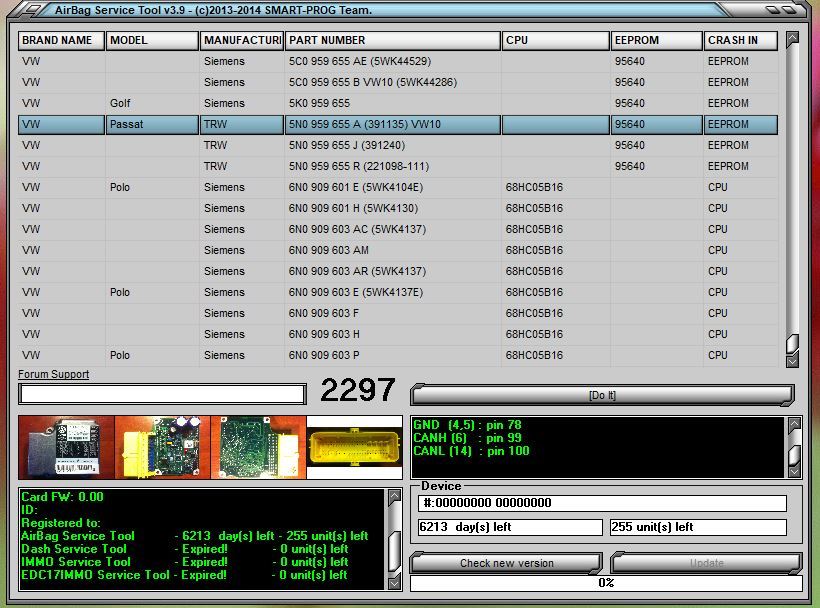Click the "6213 day(s) left" field
The width and height of the screenshot is (820, 608).
(x=510, y=527)
